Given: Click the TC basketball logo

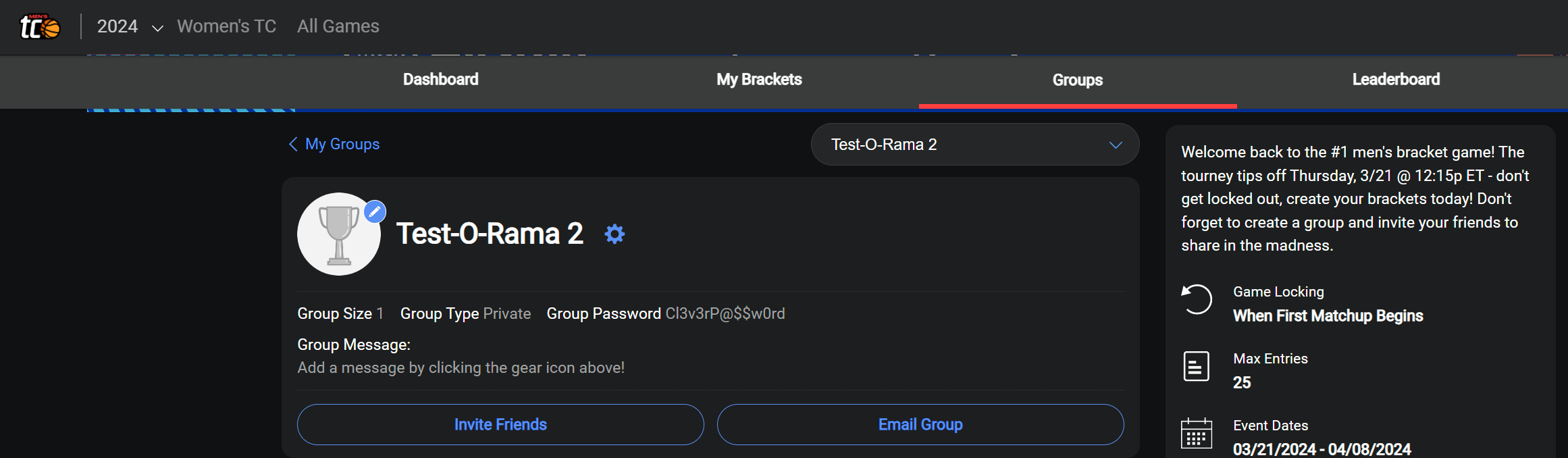Looking at the screenshot, I should [x=40, y=26].
